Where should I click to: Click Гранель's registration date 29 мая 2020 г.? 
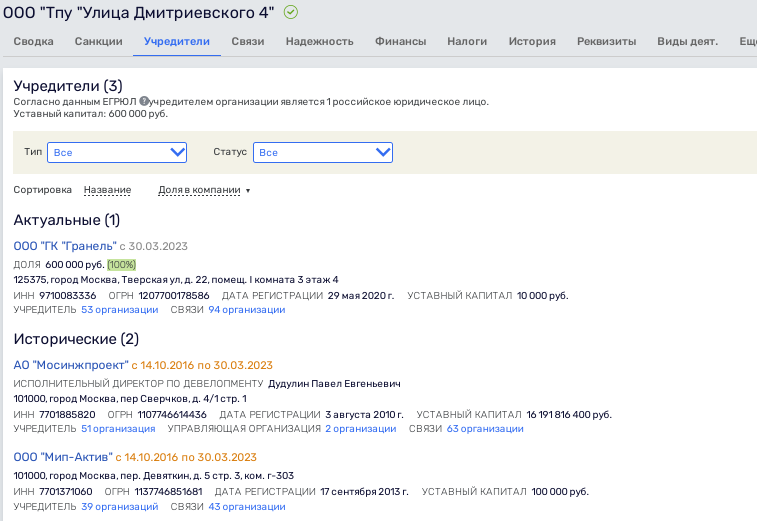[x=361, y=296]
